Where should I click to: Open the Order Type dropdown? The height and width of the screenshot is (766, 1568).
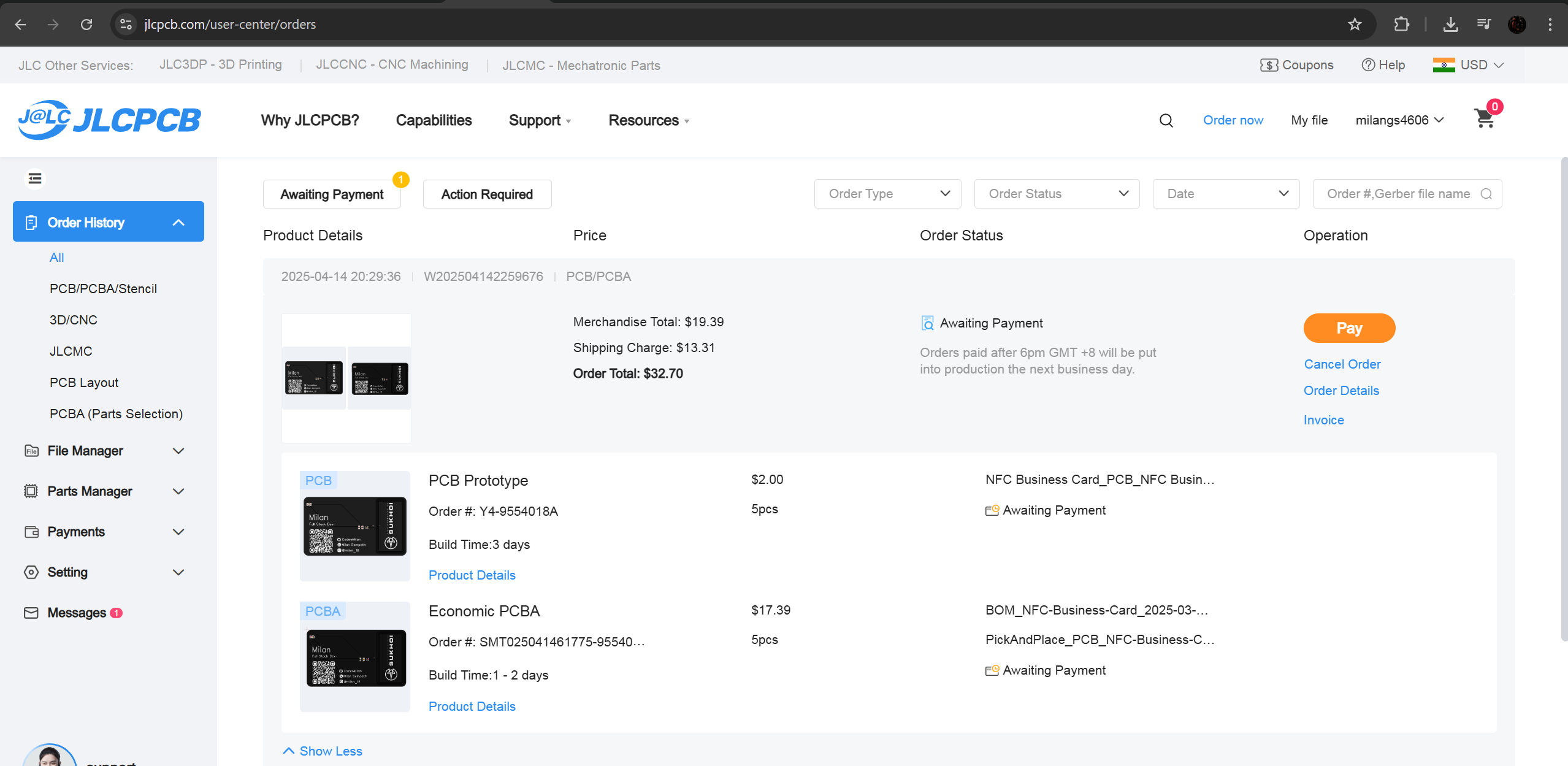887,194
